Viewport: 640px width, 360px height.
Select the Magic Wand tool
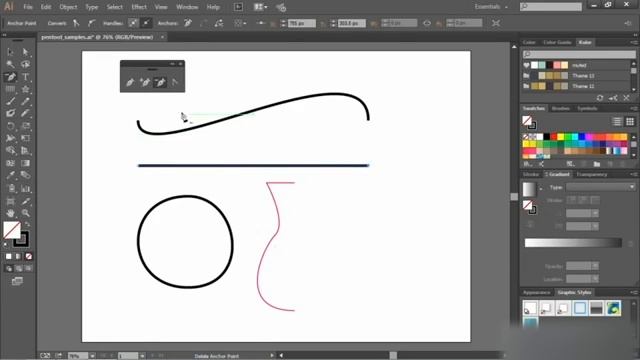11,64
